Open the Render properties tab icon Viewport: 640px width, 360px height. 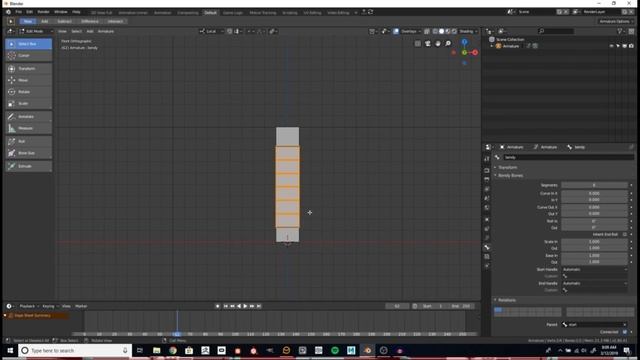pos(487,170)
